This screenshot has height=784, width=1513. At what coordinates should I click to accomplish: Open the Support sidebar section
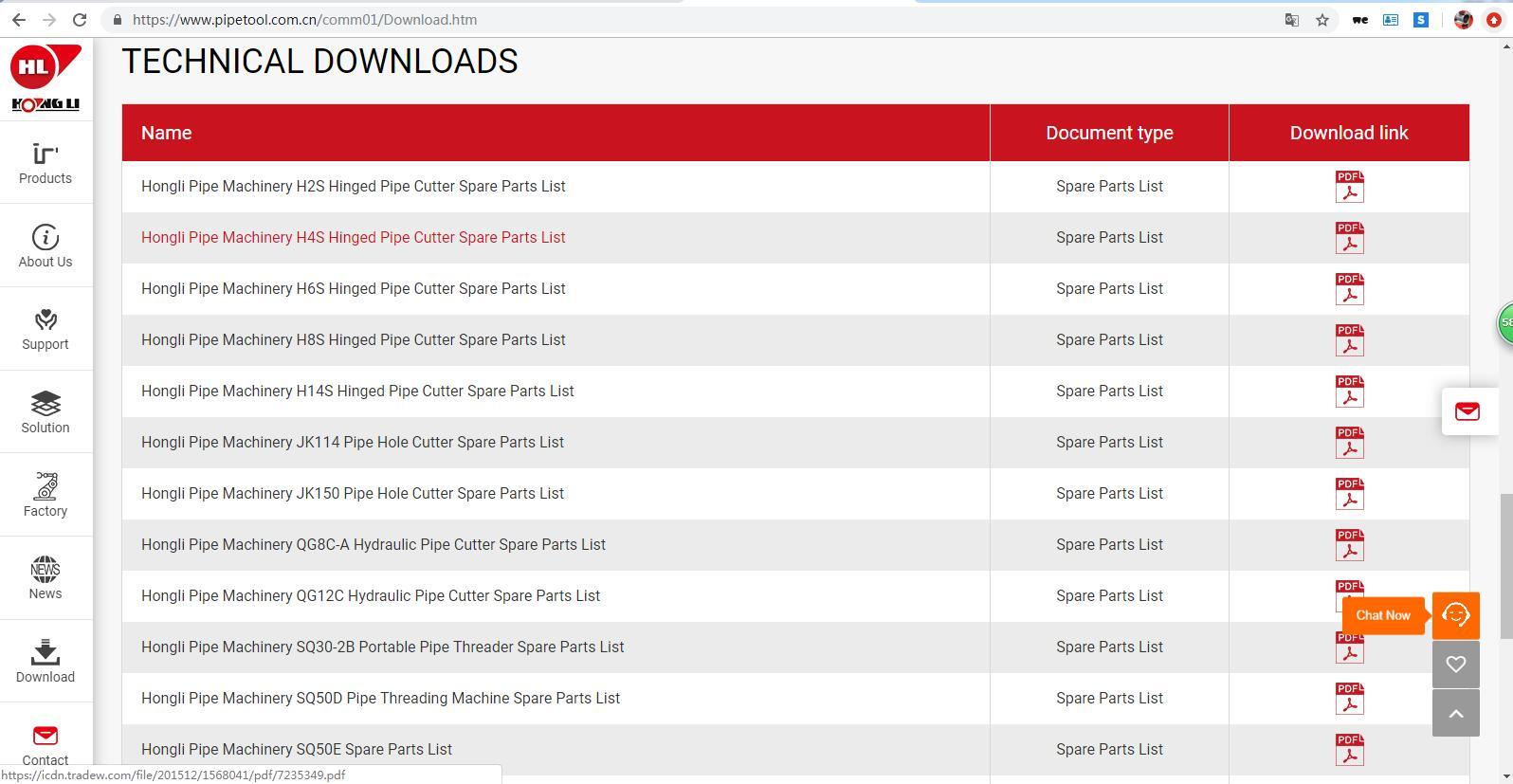(x=46, y=329)
